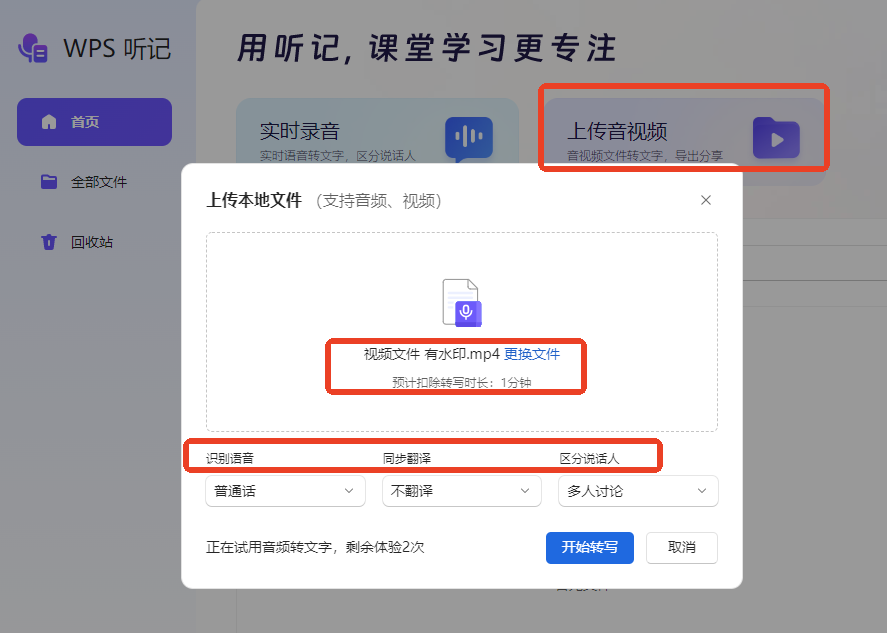Screen dimensions: 887x633
Task: Click file name 视频文件 有水印.mp4
Action: pos(432,354)
